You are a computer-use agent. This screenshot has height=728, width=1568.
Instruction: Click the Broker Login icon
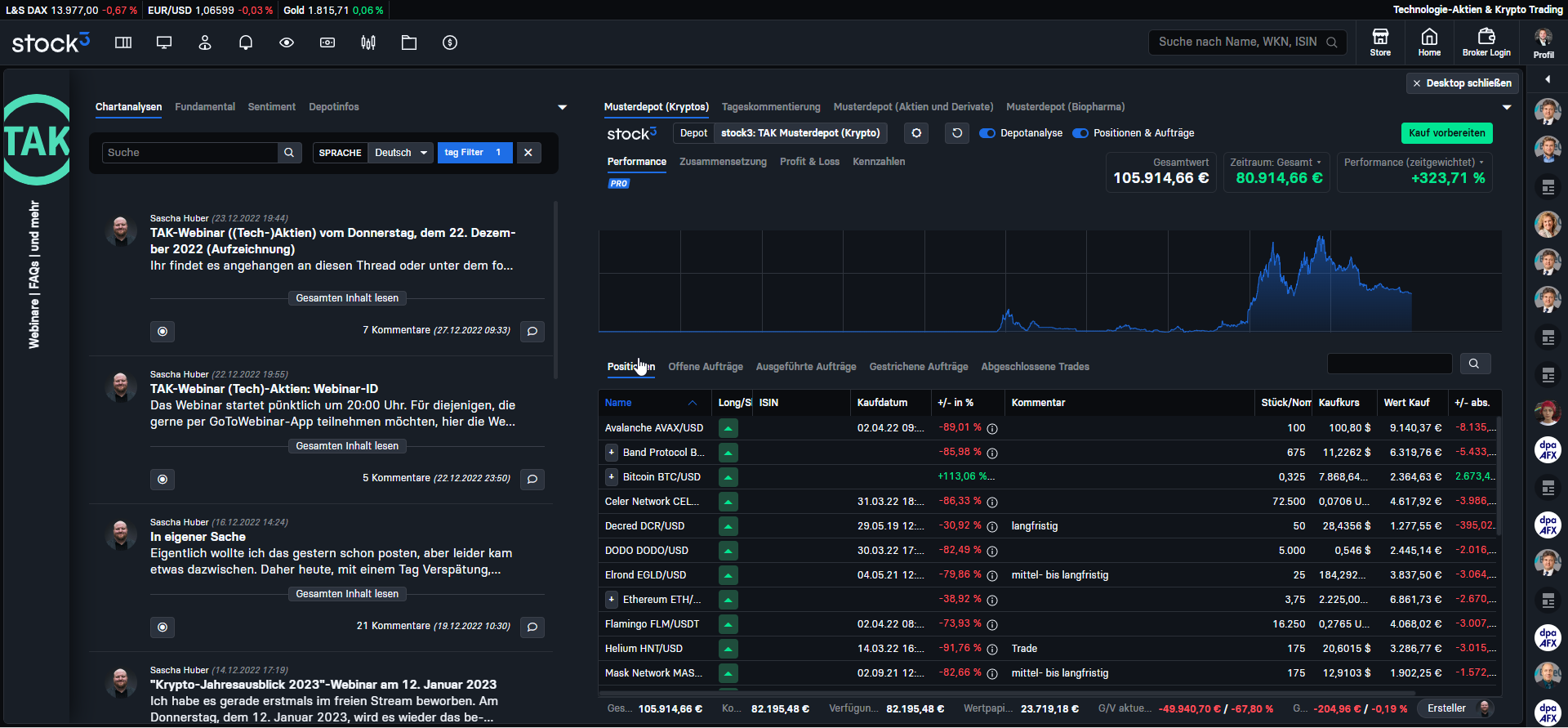click(1486, 42)
